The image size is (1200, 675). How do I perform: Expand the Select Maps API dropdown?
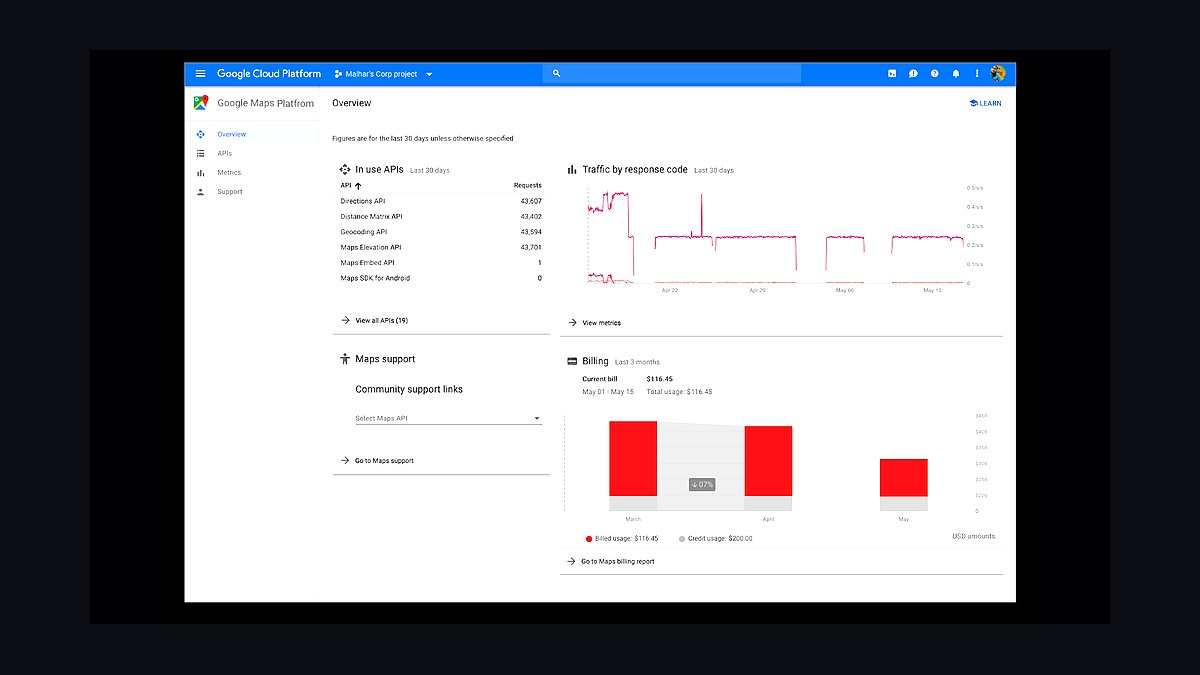[x=448, y=419]
